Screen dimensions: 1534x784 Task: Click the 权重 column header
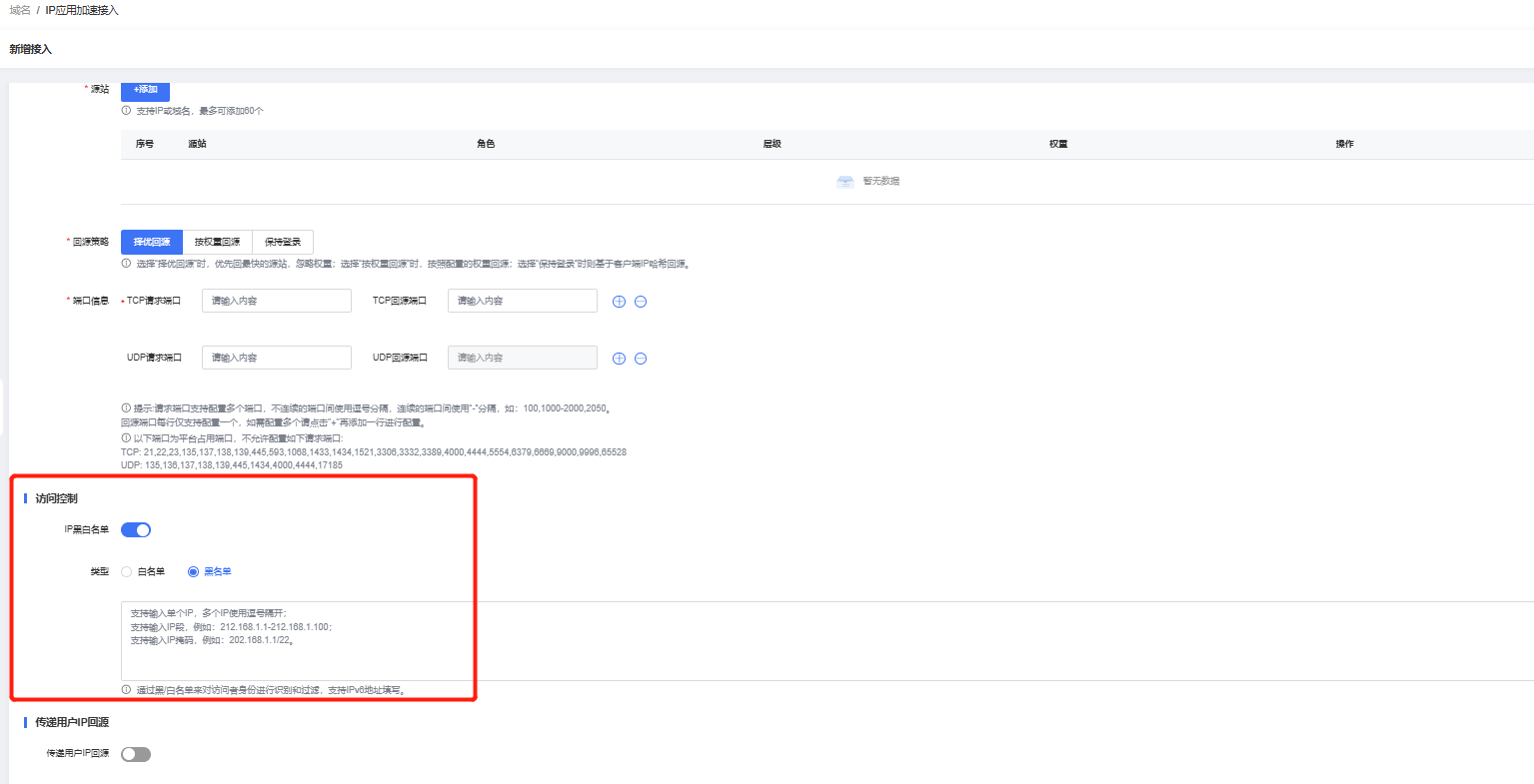coord(1058,144)
